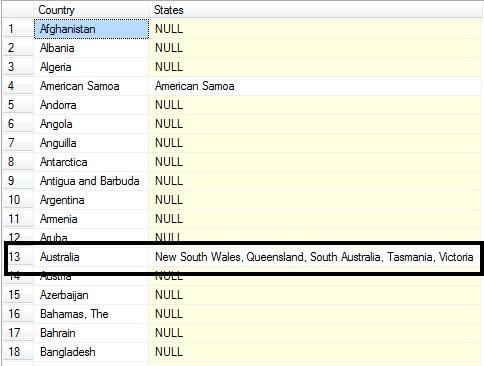Select entire row using row header 8
484x366 pixels.
(x=18, y=162)
